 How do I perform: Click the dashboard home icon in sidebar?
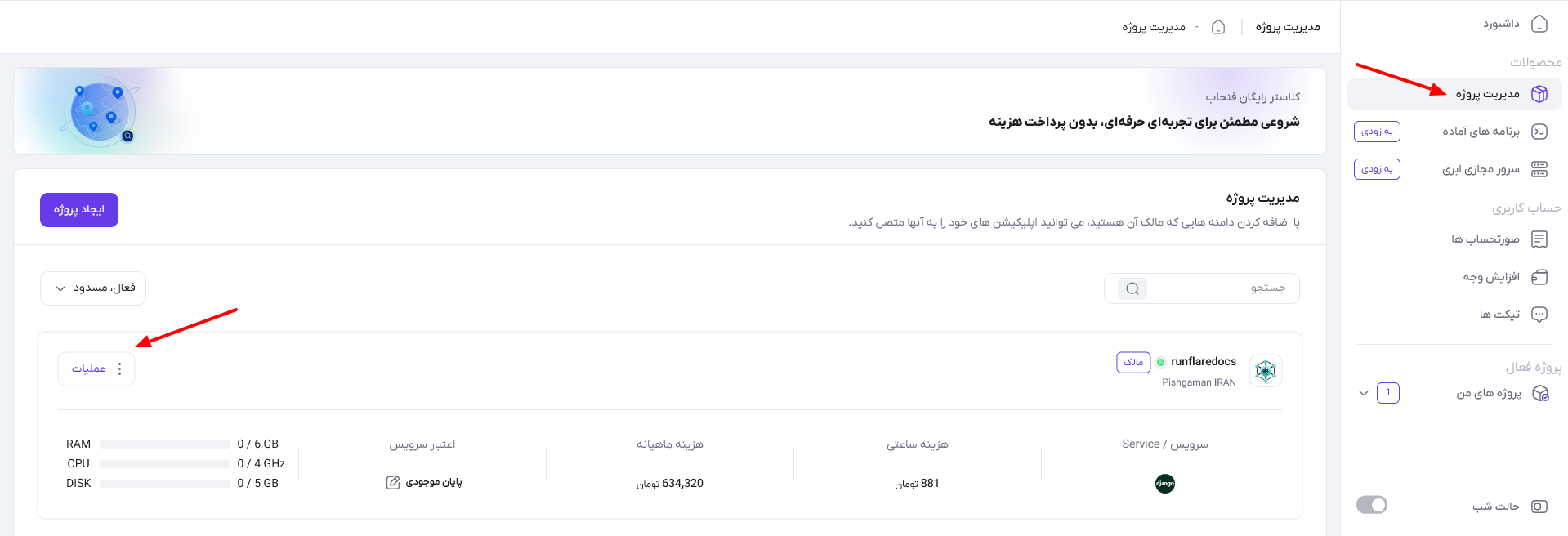pos(1539,24)
